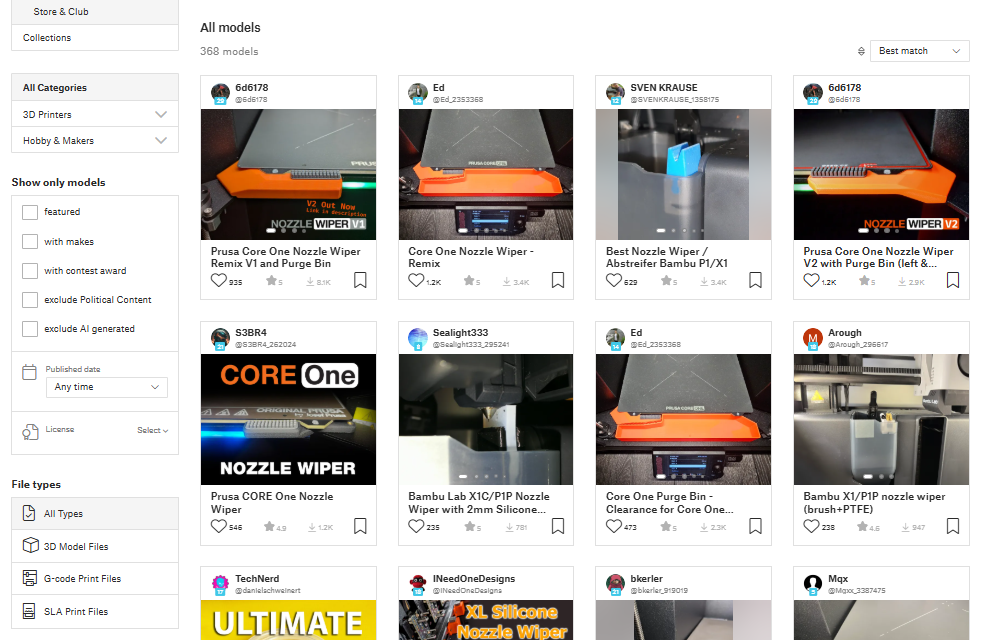Like Core One Nozzle Wiper - Remix model
This screenshot has height=640, width=985.
(x=416, y=280)
